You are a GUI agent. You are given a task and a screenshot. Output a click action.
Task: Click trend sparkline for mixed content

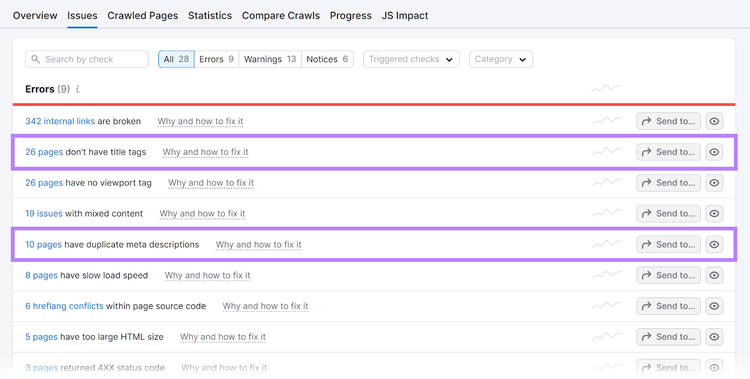pos(607,212)
